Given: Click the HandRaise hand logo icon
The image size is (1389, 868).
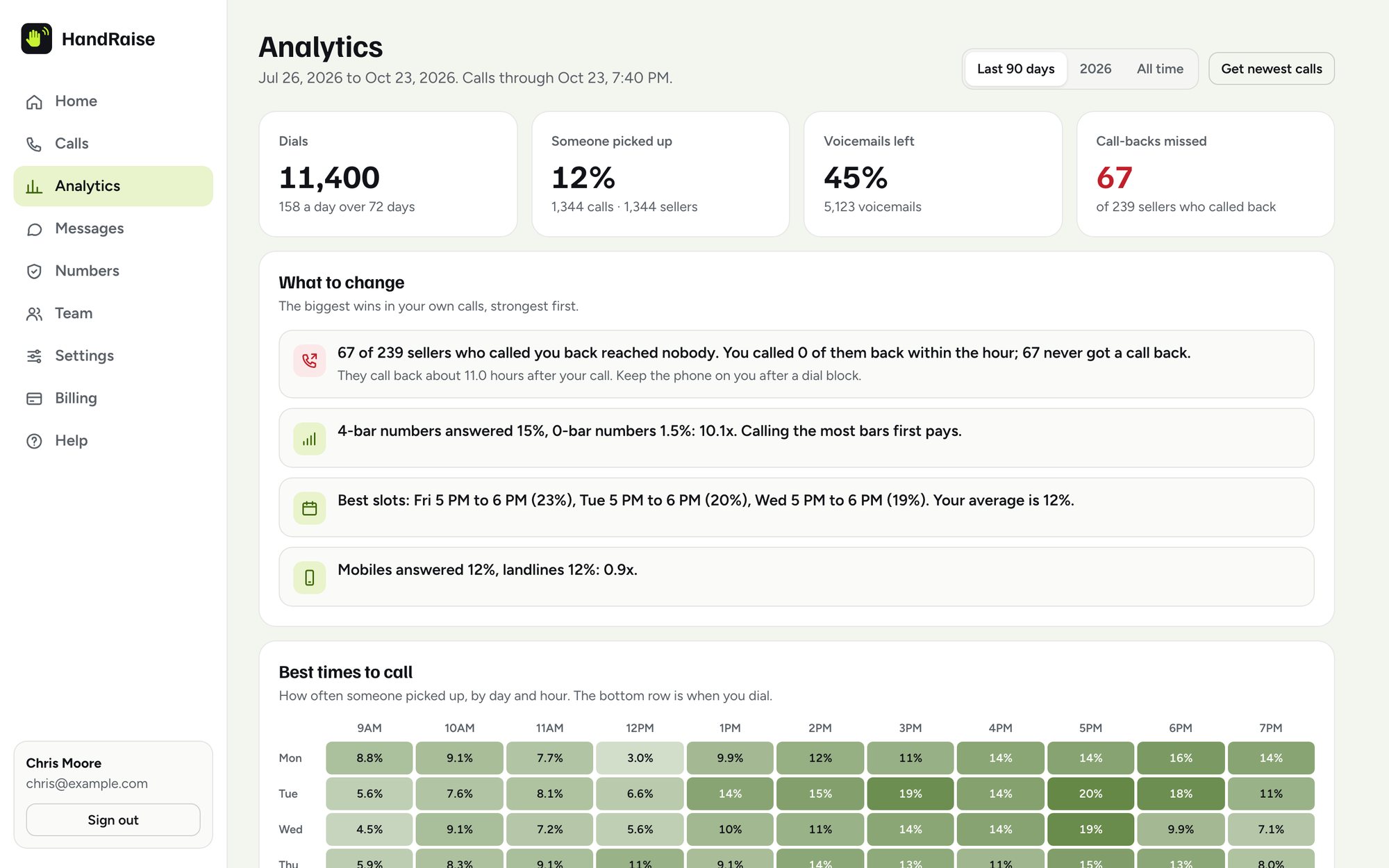Looking at the screenshot, I should click(x=36, y=39).
